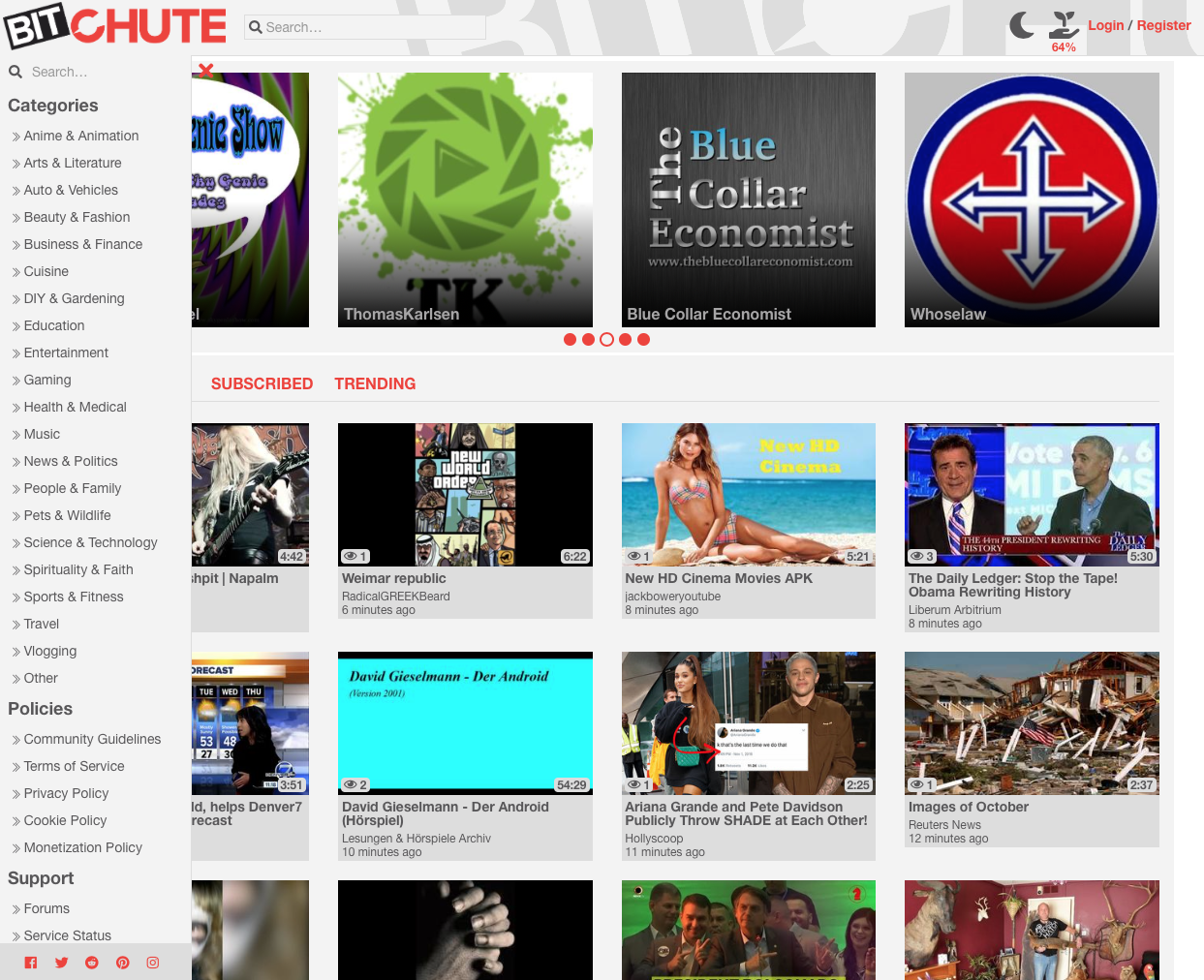Select the third carousel dot indicator
Image resolution: width=1204 pixels, height=980 pixels.
pyautogui.click(x=606, y=340)
